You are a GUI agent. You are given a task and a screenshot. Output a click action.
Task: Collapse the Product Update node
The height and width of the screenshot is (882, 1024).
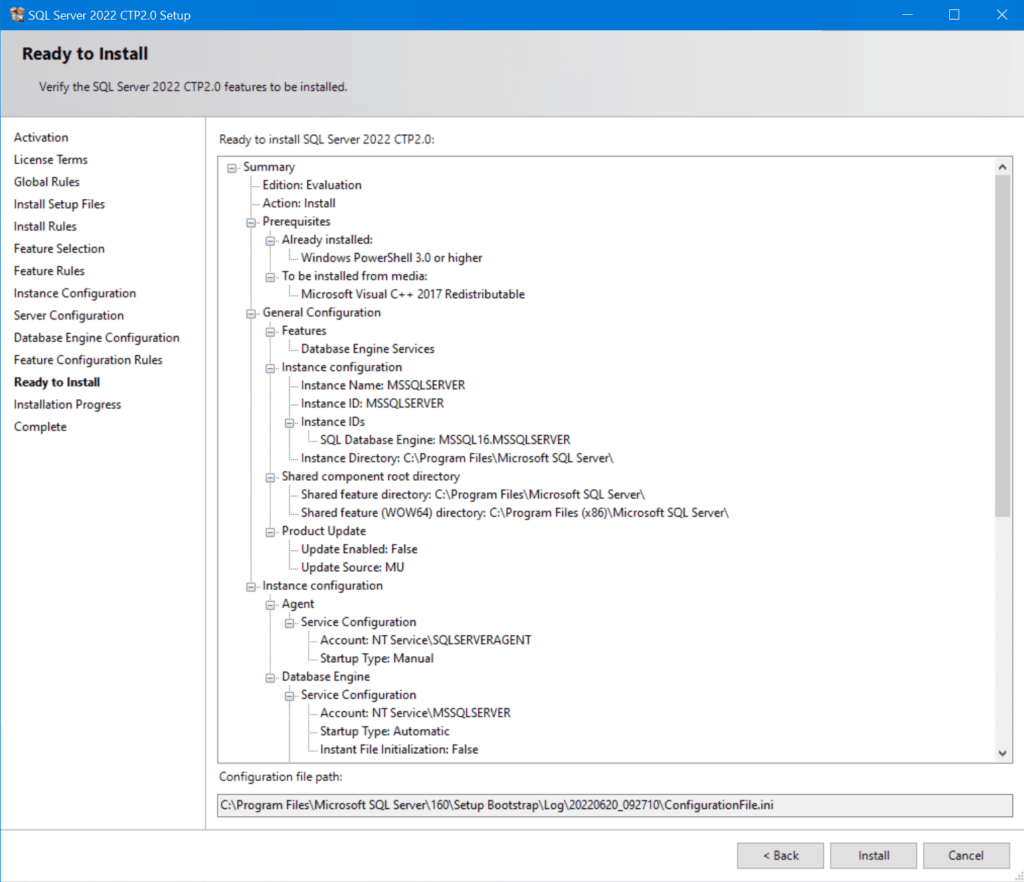(270, 532)
